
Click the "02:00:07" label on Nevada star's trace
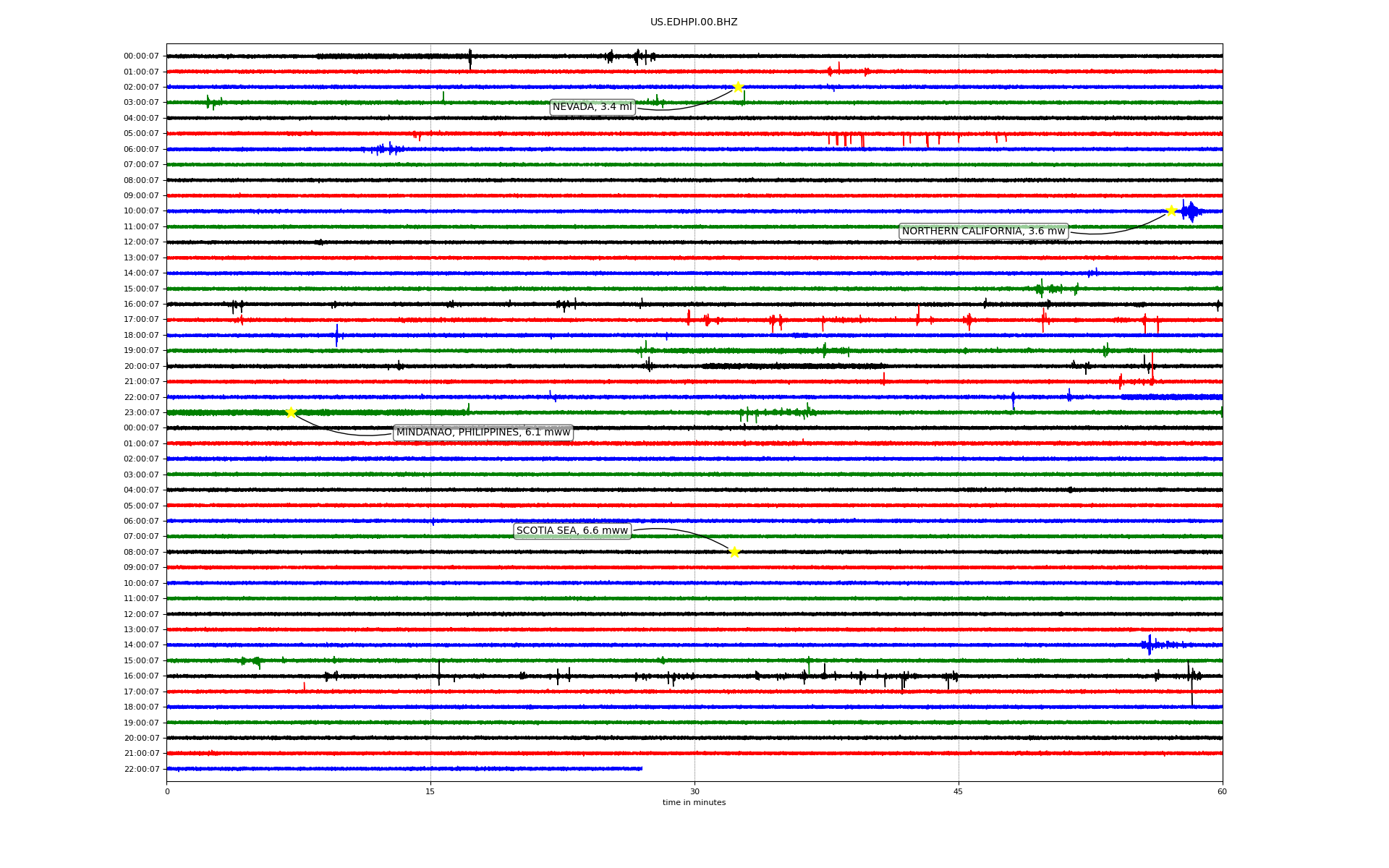[x=141, y=88]
